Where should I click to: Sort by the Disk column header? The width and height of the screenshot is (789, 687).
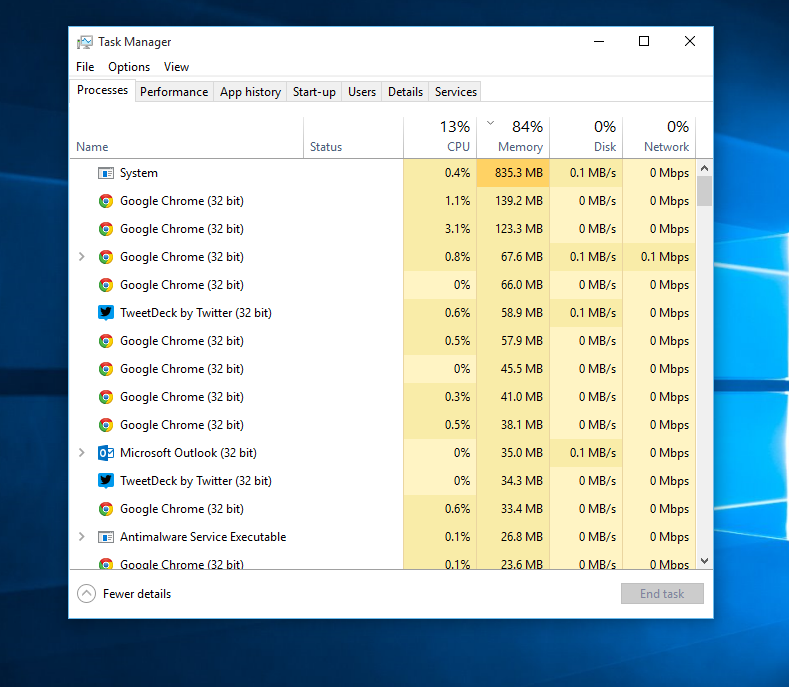(586, 138)
